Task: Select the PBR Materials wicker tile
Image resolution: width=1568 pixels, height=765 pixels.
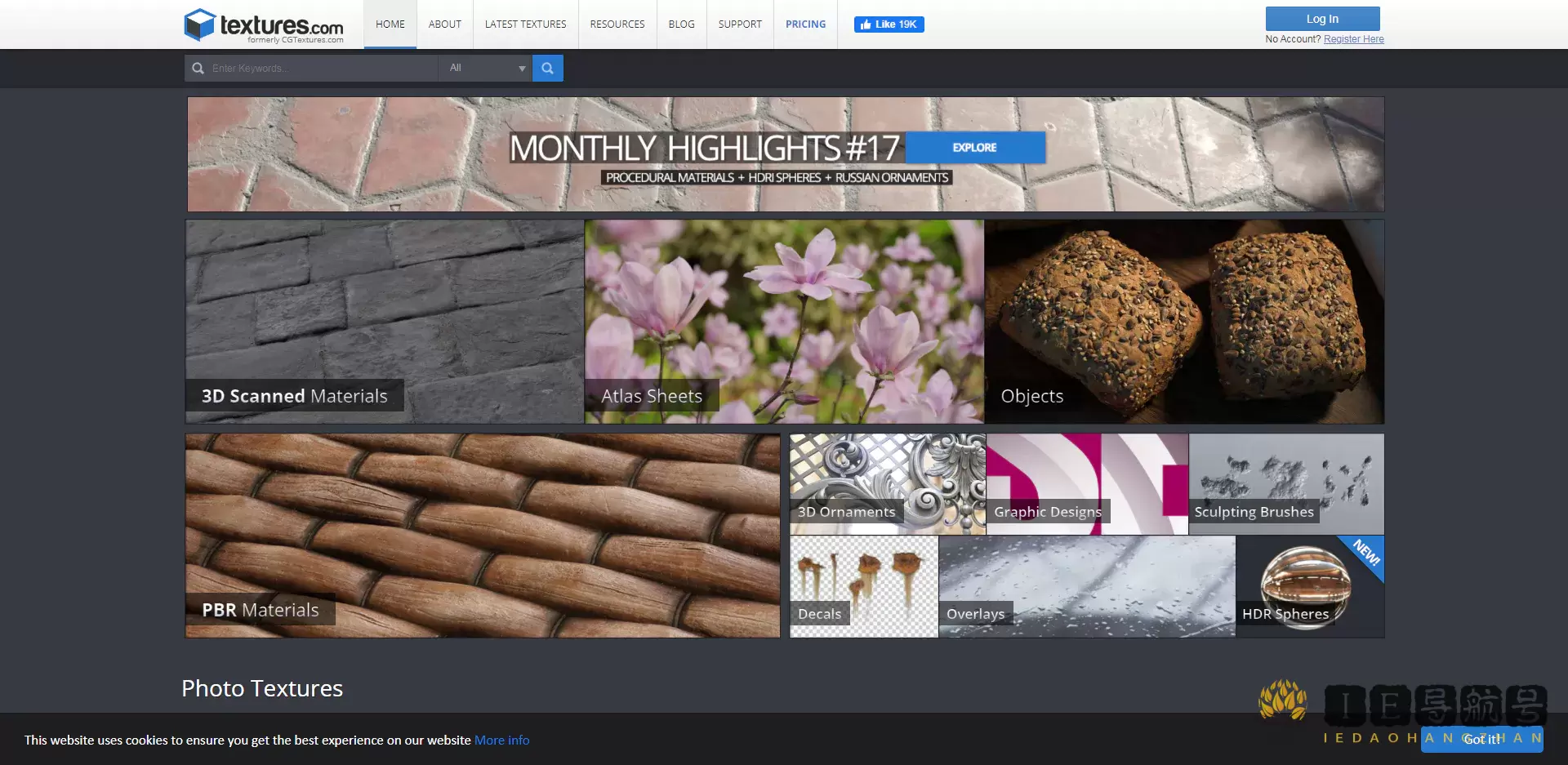Action: click(482, 535)
